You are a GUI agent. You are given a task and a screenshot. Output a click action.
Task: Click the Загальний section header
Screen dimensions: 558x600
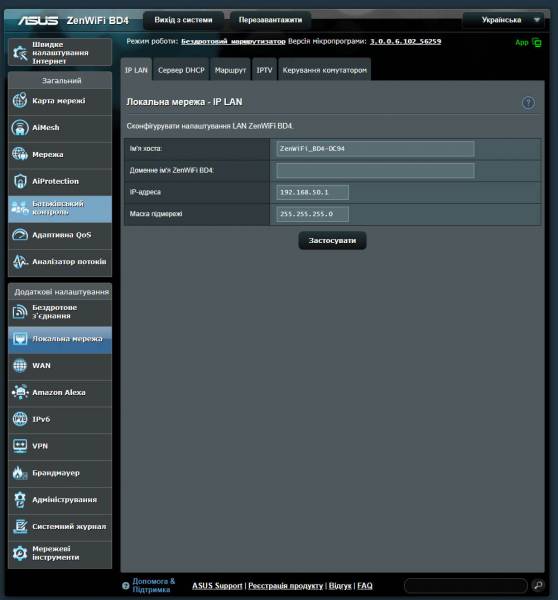tap(61, 81)
